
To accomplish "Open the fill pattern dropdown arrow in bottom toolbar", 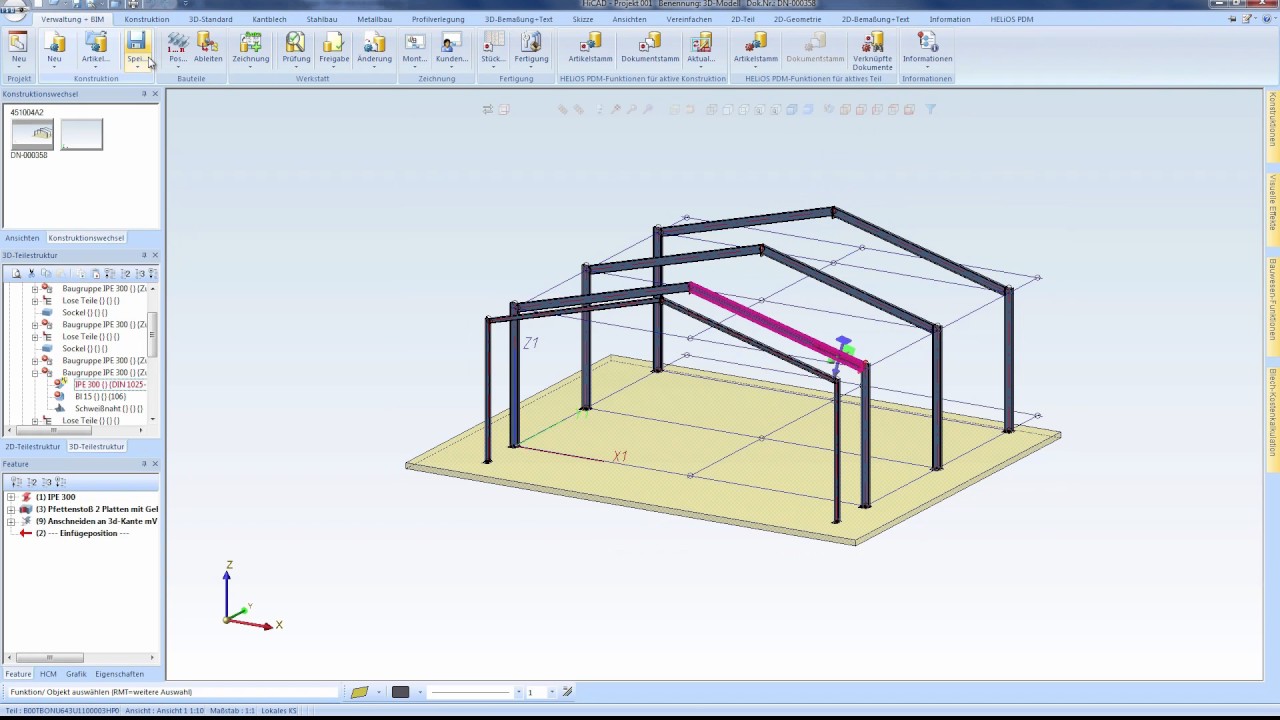I will tap(378, 692).
